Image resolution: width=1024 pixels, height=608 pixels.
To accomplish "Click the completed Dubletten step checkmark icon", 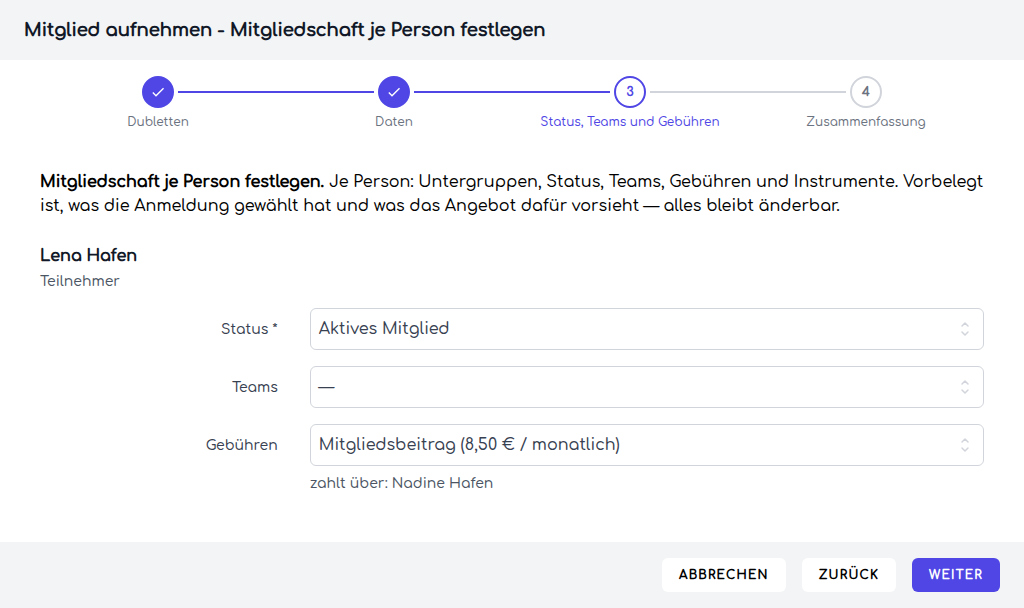I will click(x=158, y=92).
